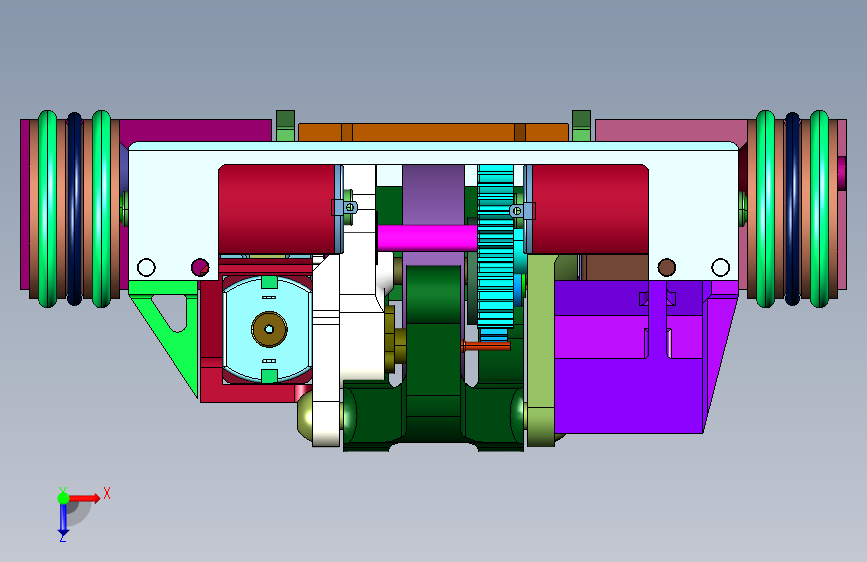
Task: Click the blue Z axis arrow of the triad
Action: (63, 519)
